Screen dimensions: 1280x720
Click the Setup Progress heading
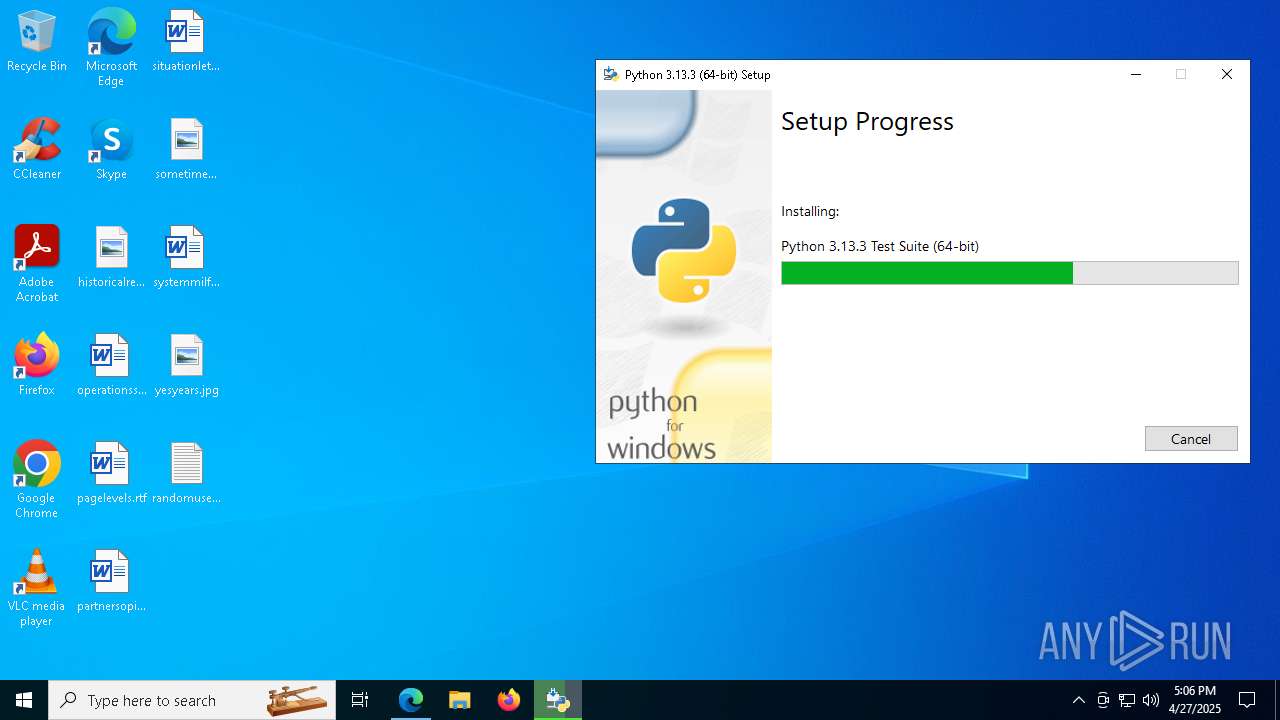click(867, 121)
